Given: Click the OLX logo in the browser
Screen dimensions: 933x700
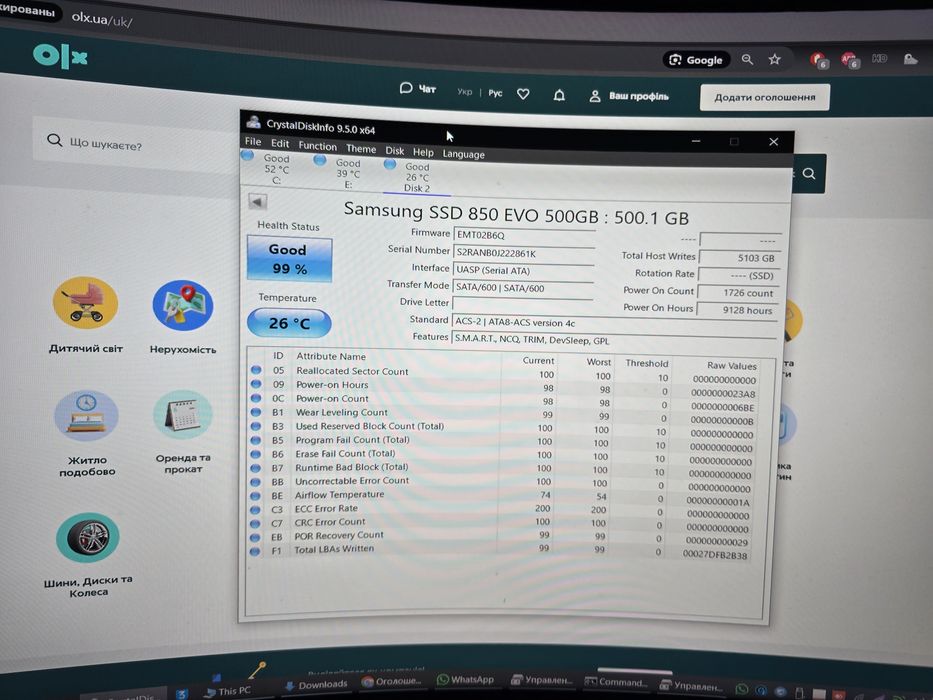Looking at the screenshot, I should (x=60, y=56).
